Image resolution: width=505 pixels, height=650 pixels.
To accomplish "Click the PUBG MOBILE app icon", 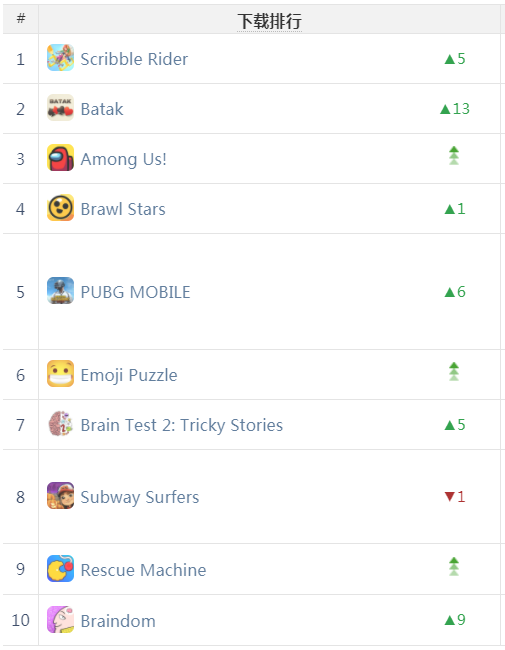I will tap(61, 291).
